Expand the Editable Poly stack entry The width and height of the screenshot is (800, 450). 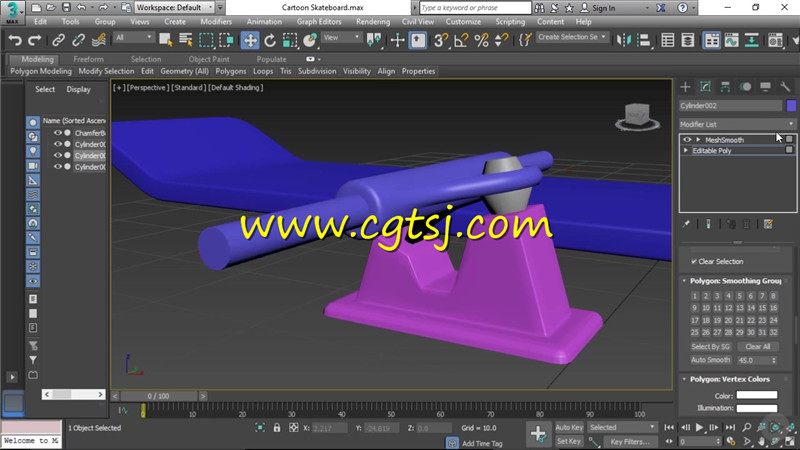pos(686,151)
